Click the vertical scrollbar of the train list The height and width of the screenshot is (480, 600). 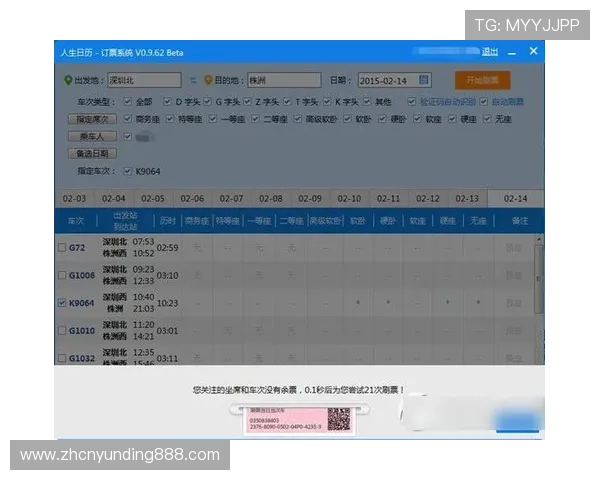539,279
